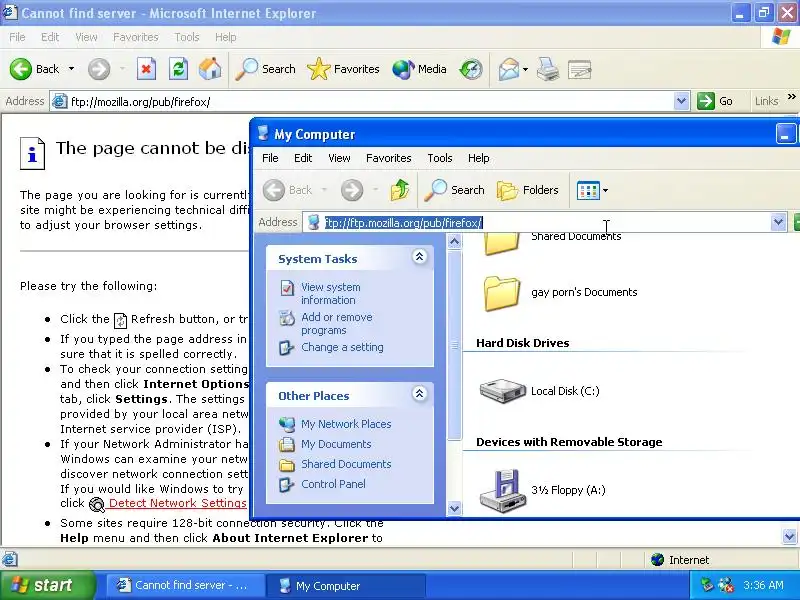Viewport: 800px width, 600px height.
Task: Click the Print icon in Internet Explorer
Action: click(x=548, y=69)
